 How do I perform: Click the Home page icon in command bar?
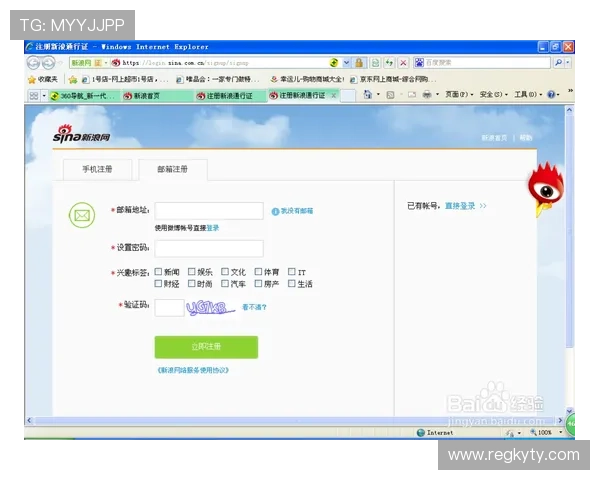point(367,95)
